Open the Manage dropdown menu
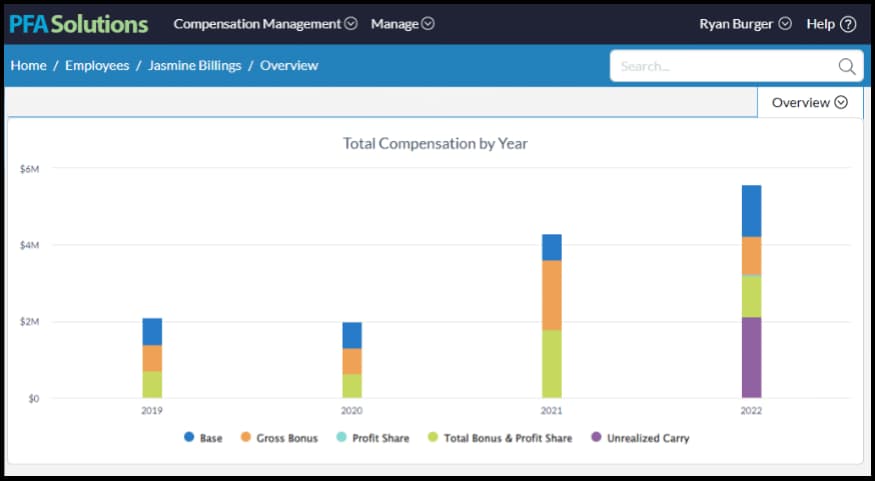The width and height of the screenshot is (875, 481). [402, 24]
